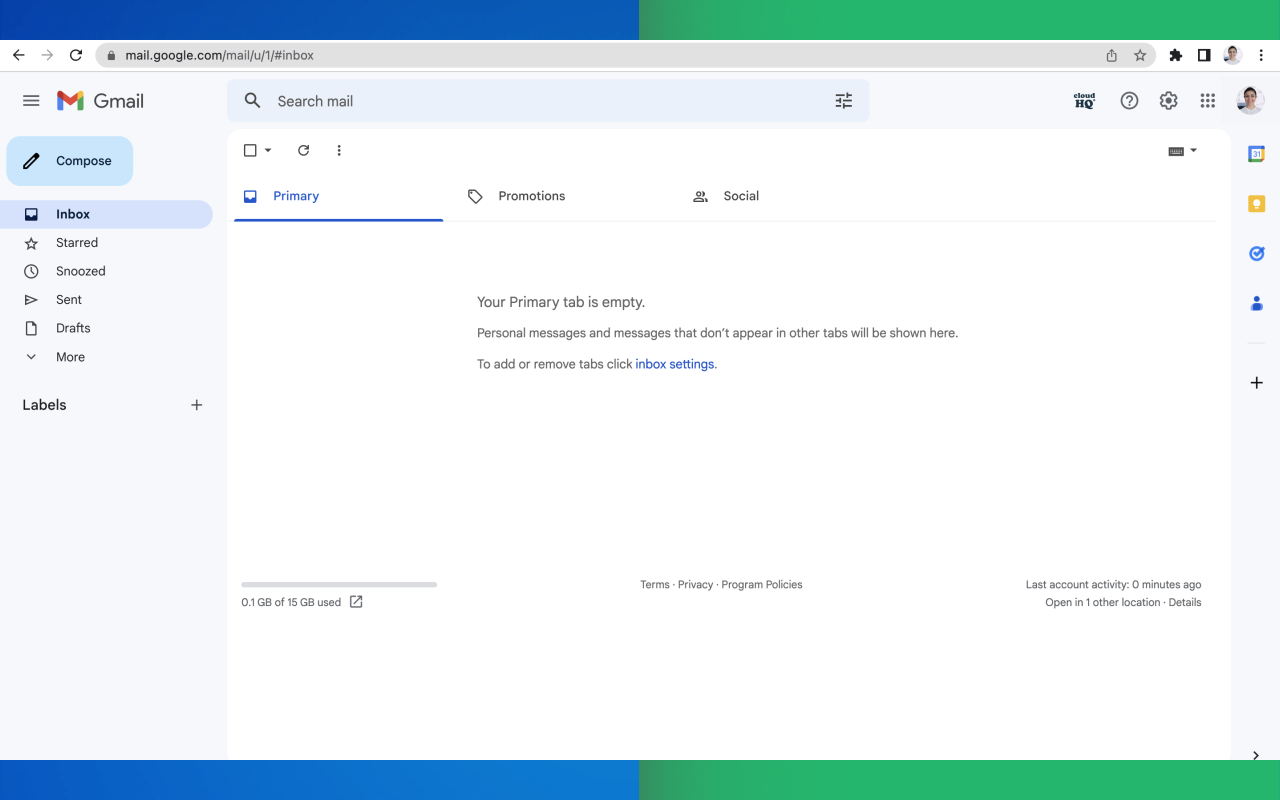Viewport: 1280px width, 800px height.
Task: Switch to the Social tab
Action: [x=741, y=196]
